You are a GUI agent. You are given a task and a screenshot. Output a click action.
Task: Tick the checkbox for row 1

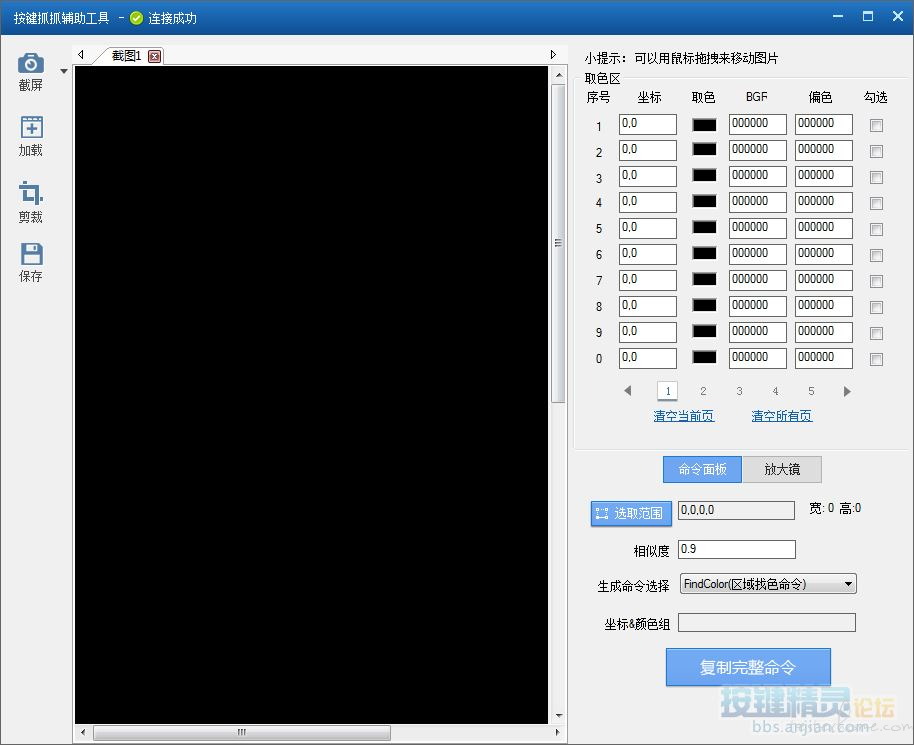tap(876, 125)
